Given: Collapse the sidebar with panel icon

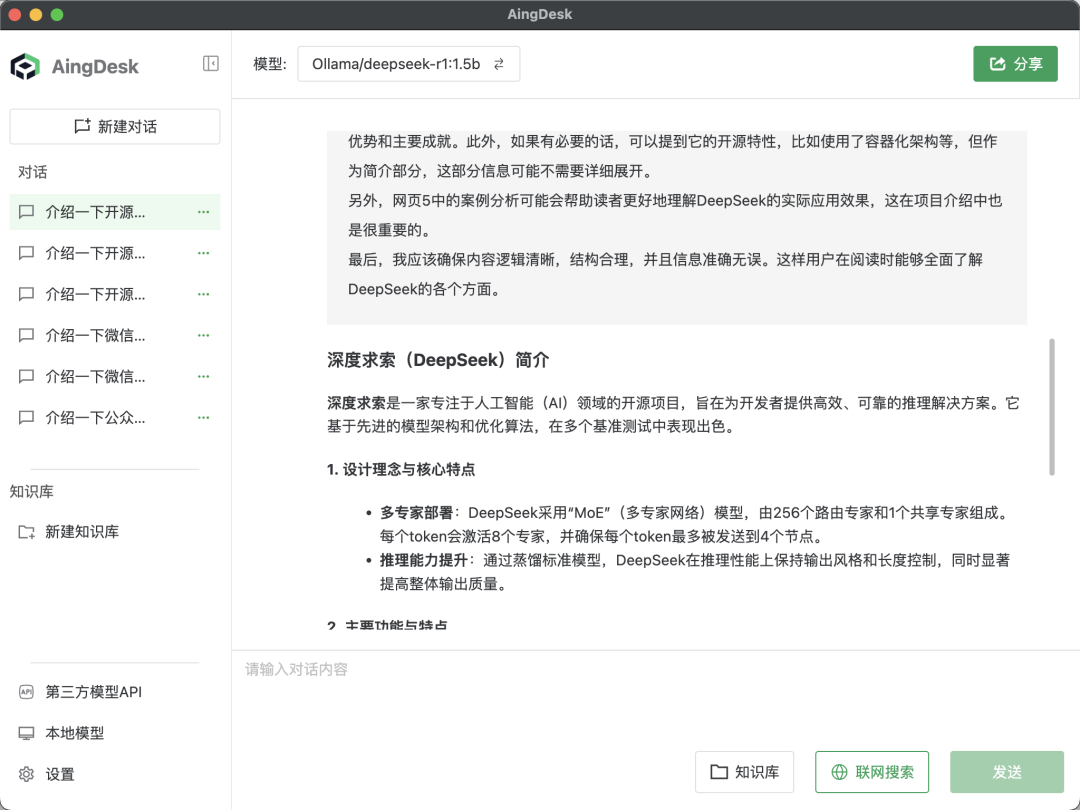Looking at the screenshot, I should 211,64.
